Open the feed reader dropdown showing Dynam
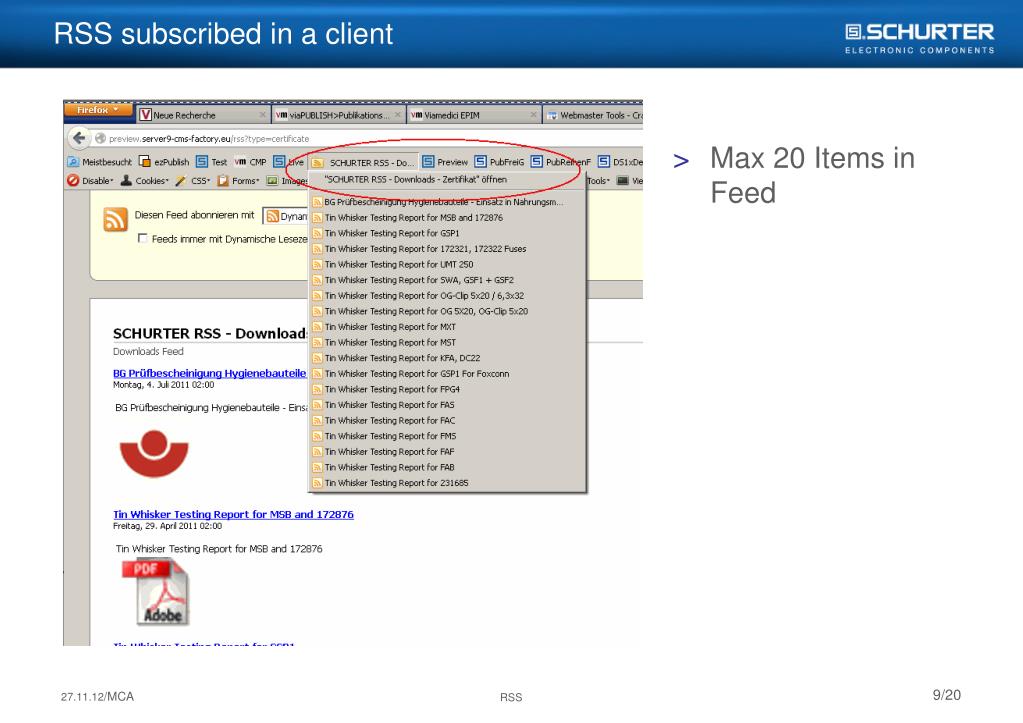 point(285,216)
